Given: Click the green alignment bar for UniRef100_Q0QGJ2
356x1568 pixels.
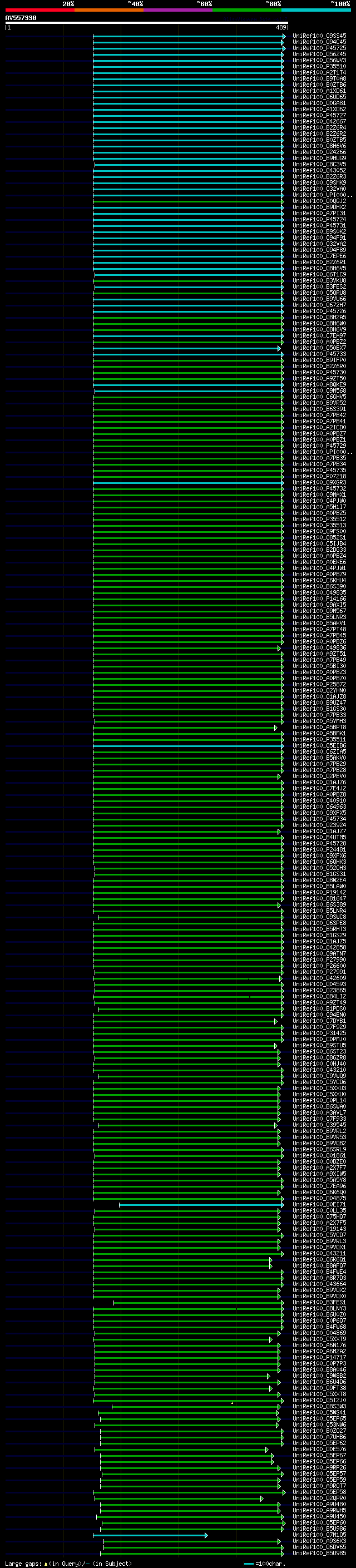Looking at the screenshot, I should pos(188,201).
